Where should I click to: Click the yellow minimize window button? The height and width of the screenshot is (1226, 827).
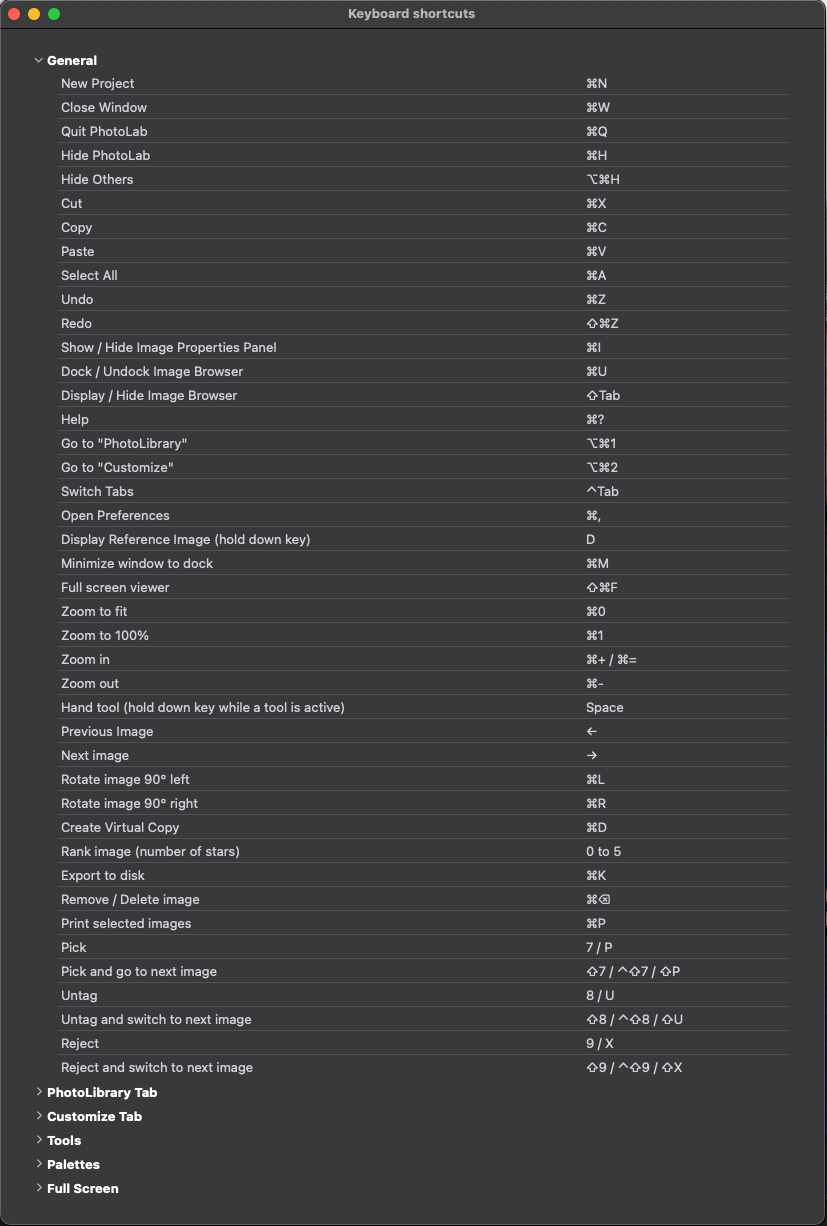[34, 14]
